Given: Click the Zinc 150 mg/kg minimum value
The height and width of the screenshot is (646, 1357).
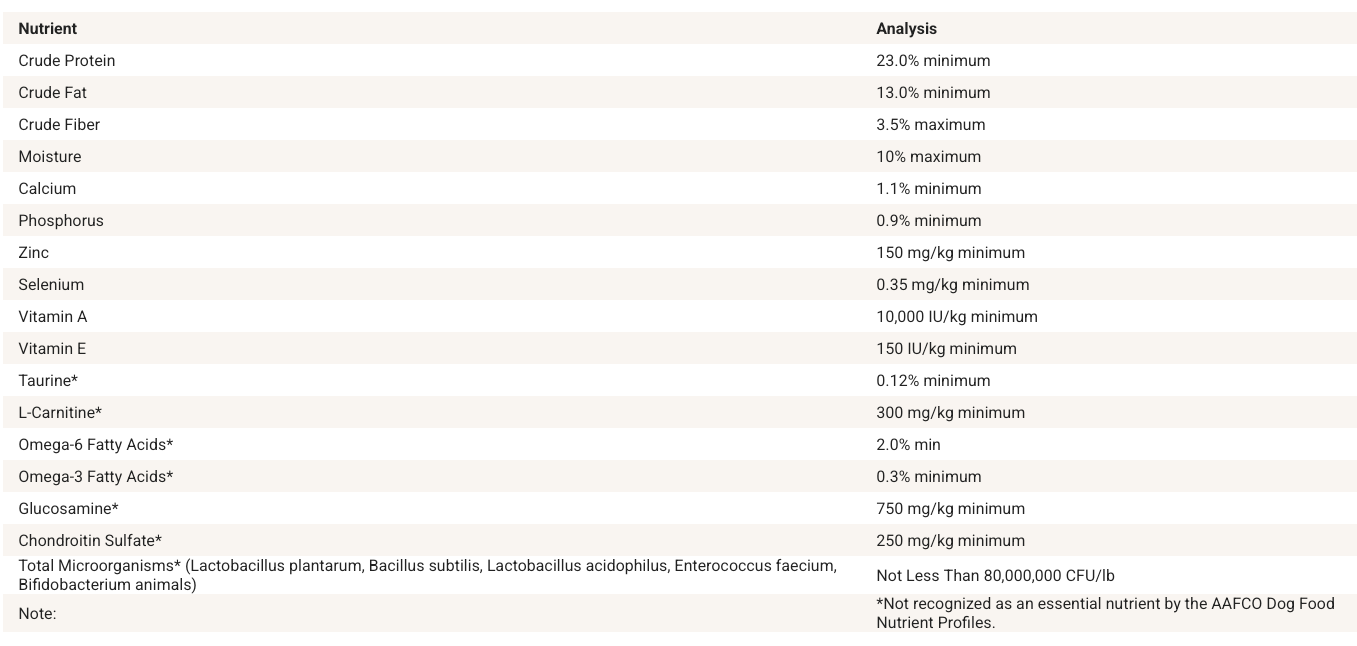Looking at the screenshot, I should (x=950, y=253).
